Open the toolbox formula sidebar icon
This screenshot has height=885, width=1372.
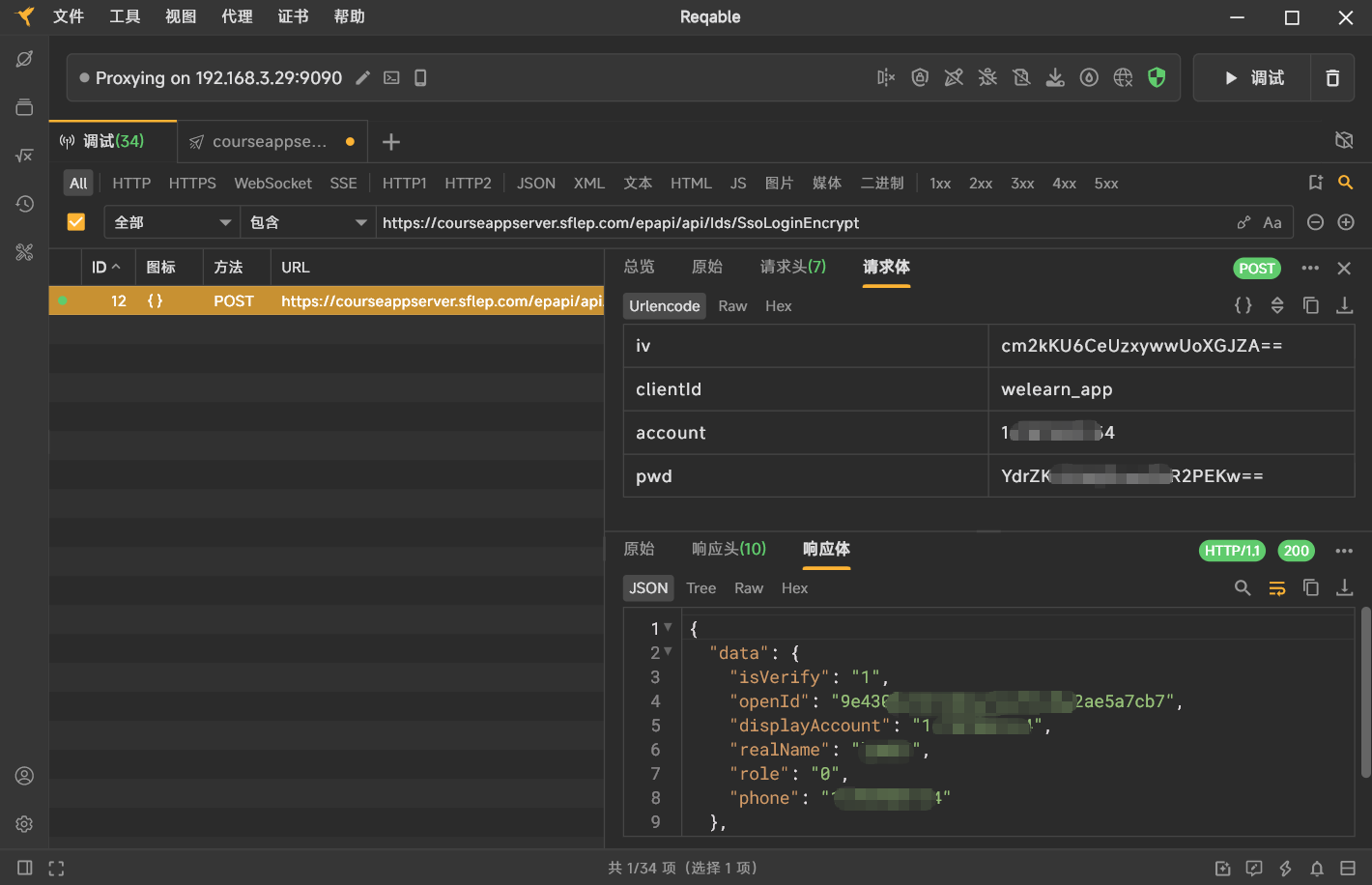pyautogui.click(x=24, y=156)
